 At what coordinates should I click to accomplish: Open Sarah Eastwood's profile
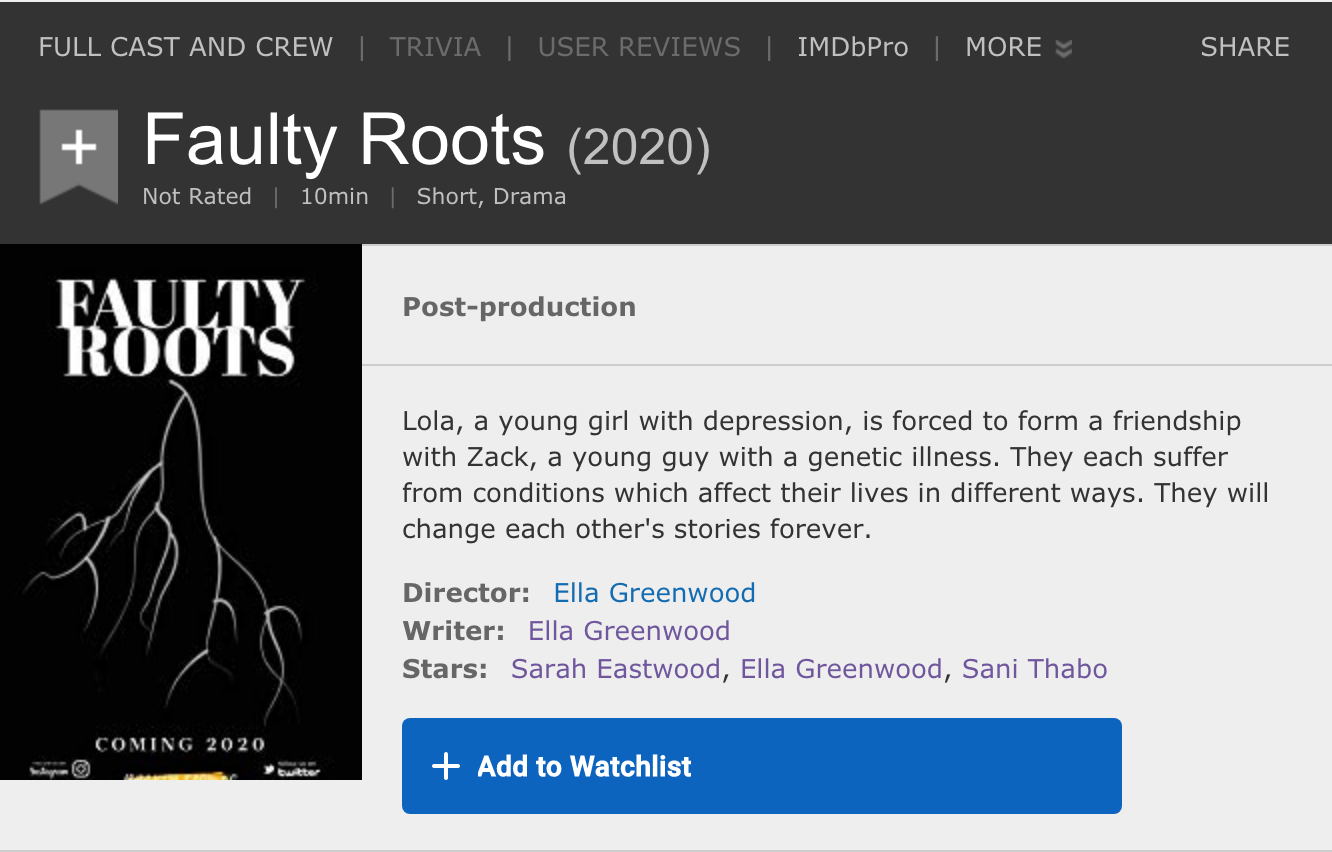pos(615,669)
